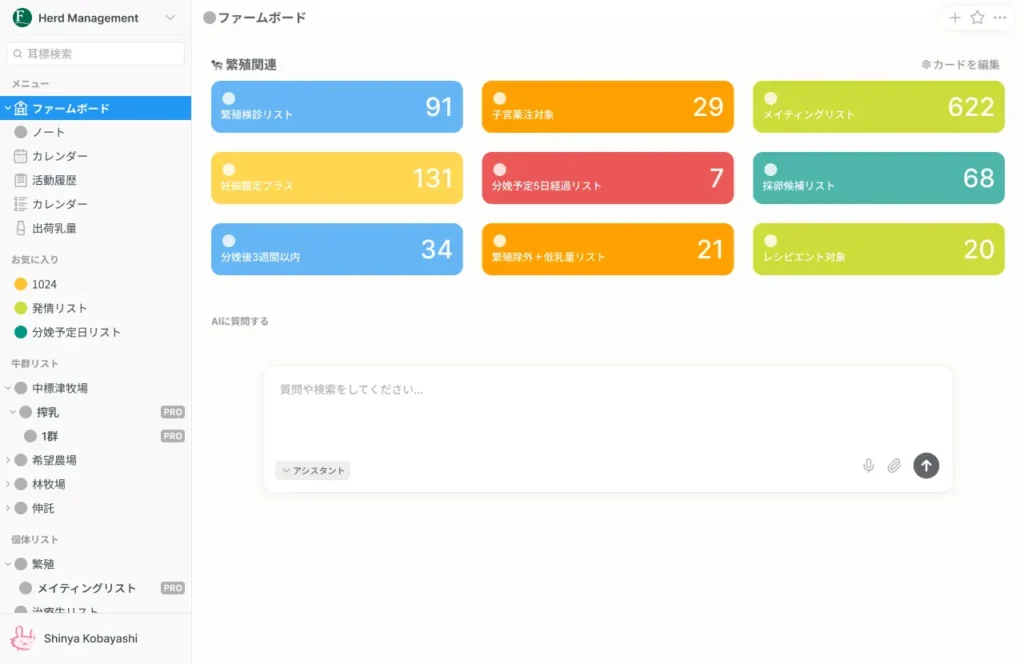Expand the 希望農場 herd group

(7, 460)
